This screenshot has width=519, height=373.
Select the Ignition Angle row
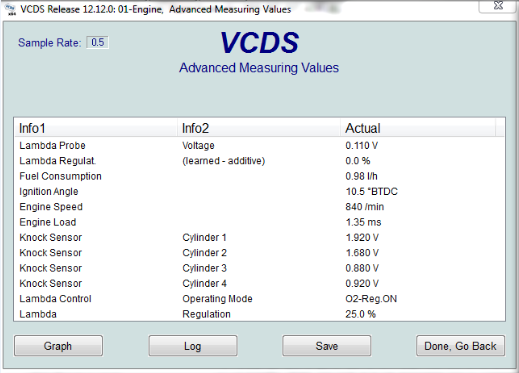tap(259, 191)
